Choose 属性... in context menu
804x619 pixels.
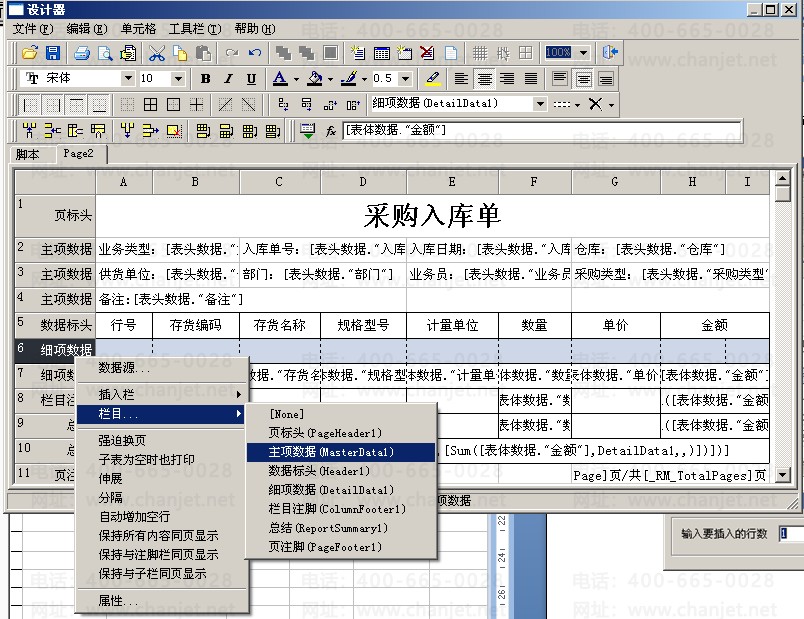118,601
